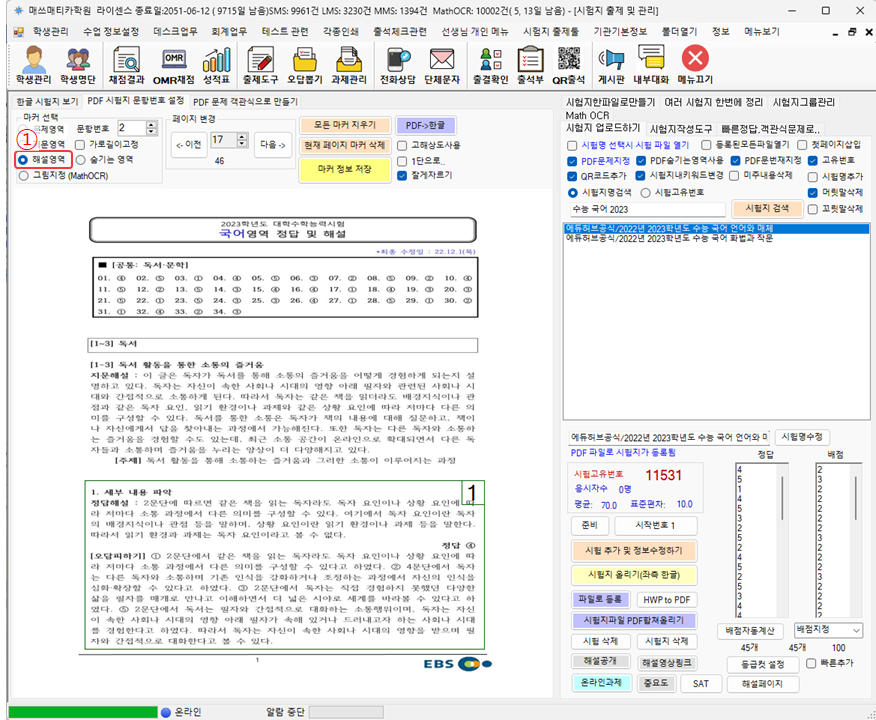Open the 게시판 megaphone icon

point(611,63)
